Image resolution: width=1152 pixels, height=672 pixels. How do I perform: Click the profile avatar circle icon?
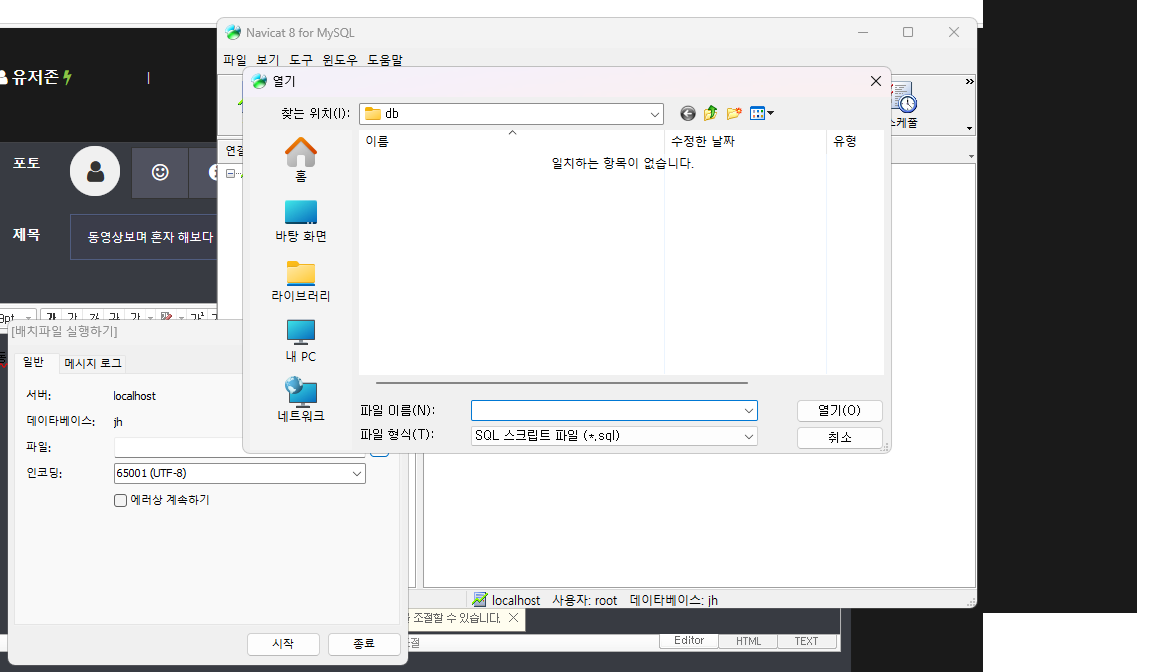[x=95, y=171]
